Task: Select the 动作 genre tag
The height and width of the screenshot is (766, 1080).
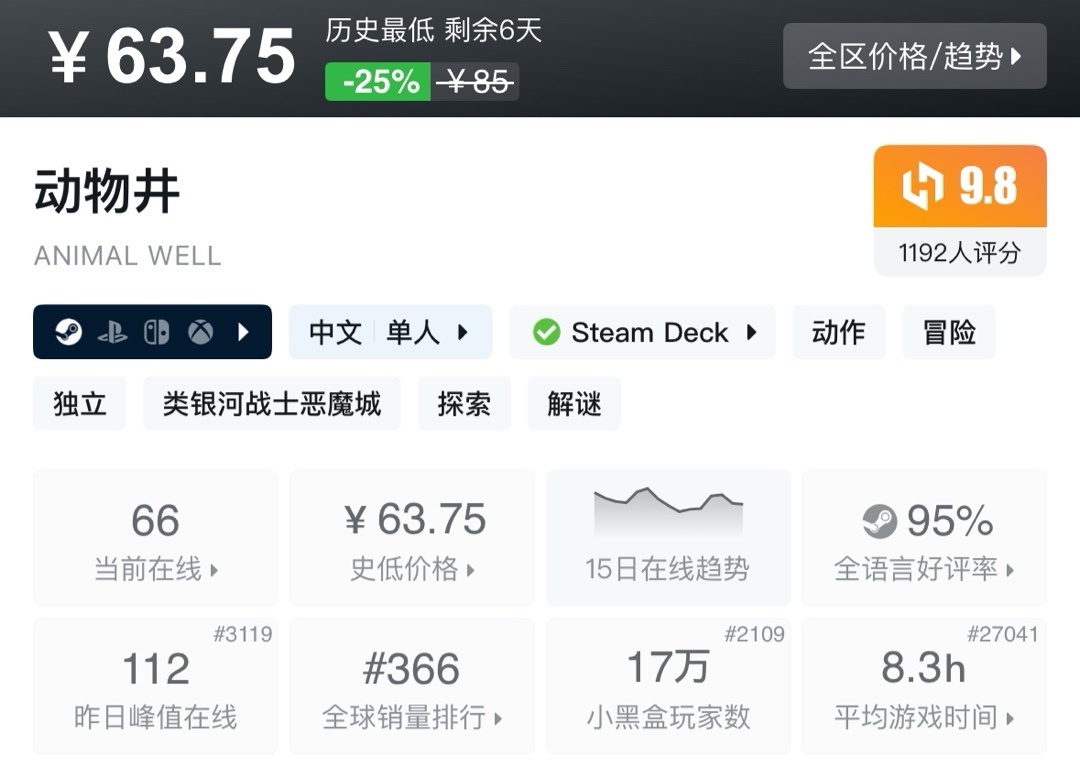Action: click(x=838, y=332)
